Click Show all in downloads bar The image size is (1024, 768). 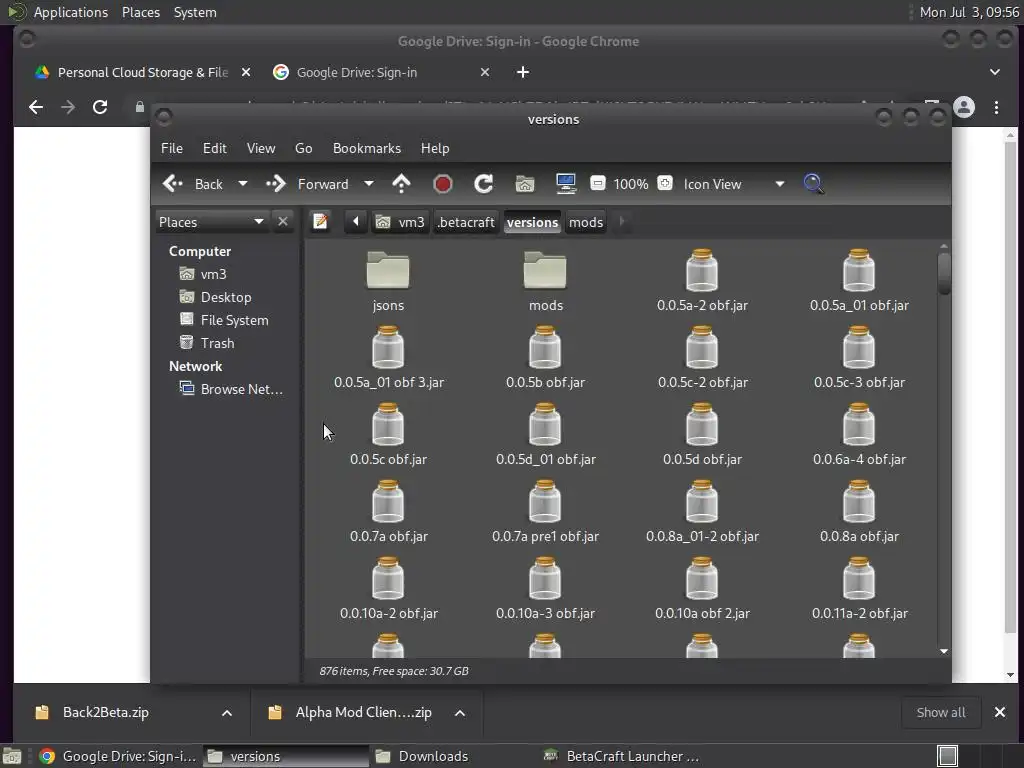[x=940, y=712]
